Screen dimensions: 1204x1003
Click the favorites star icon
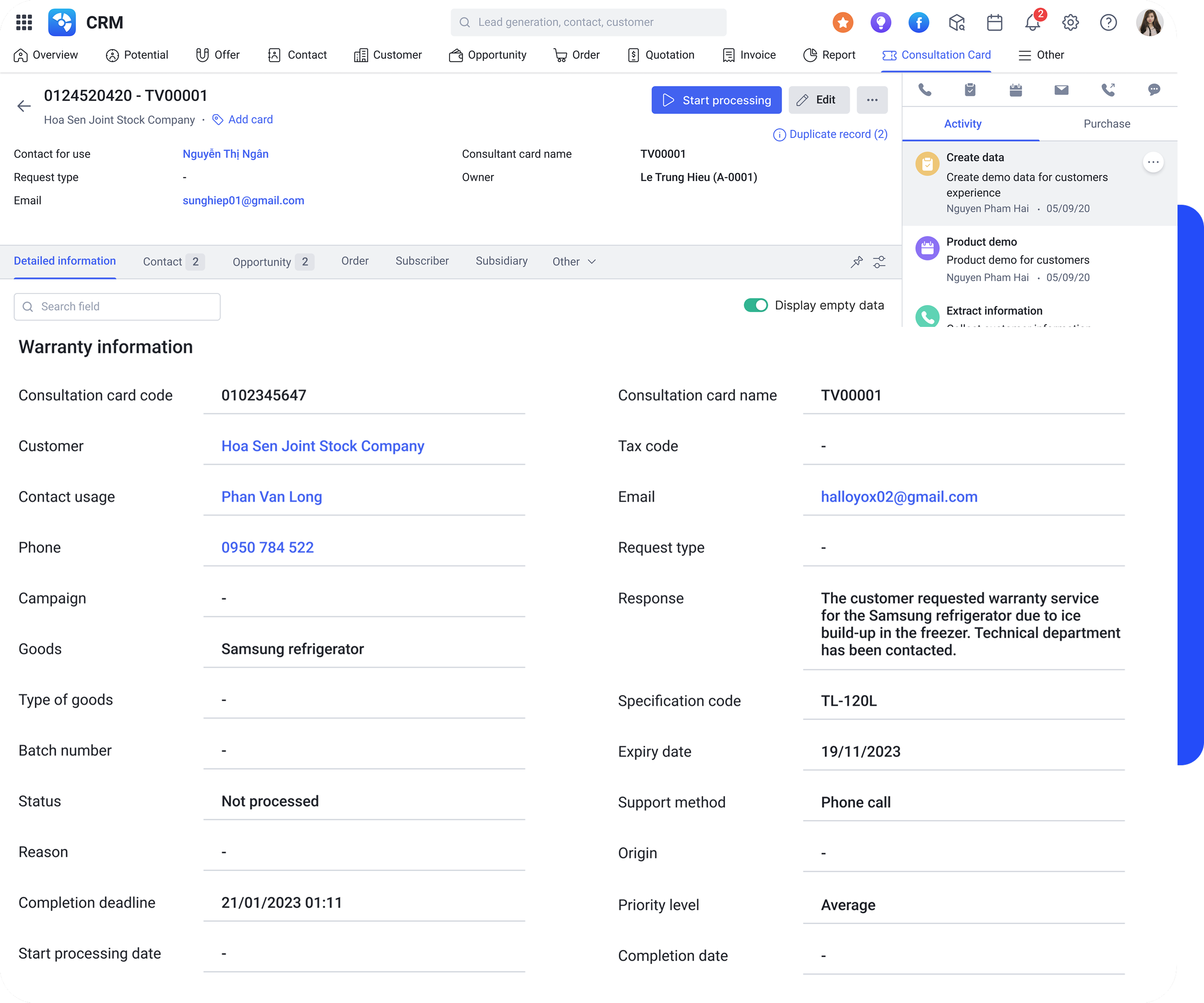click(x=842, y=22)
